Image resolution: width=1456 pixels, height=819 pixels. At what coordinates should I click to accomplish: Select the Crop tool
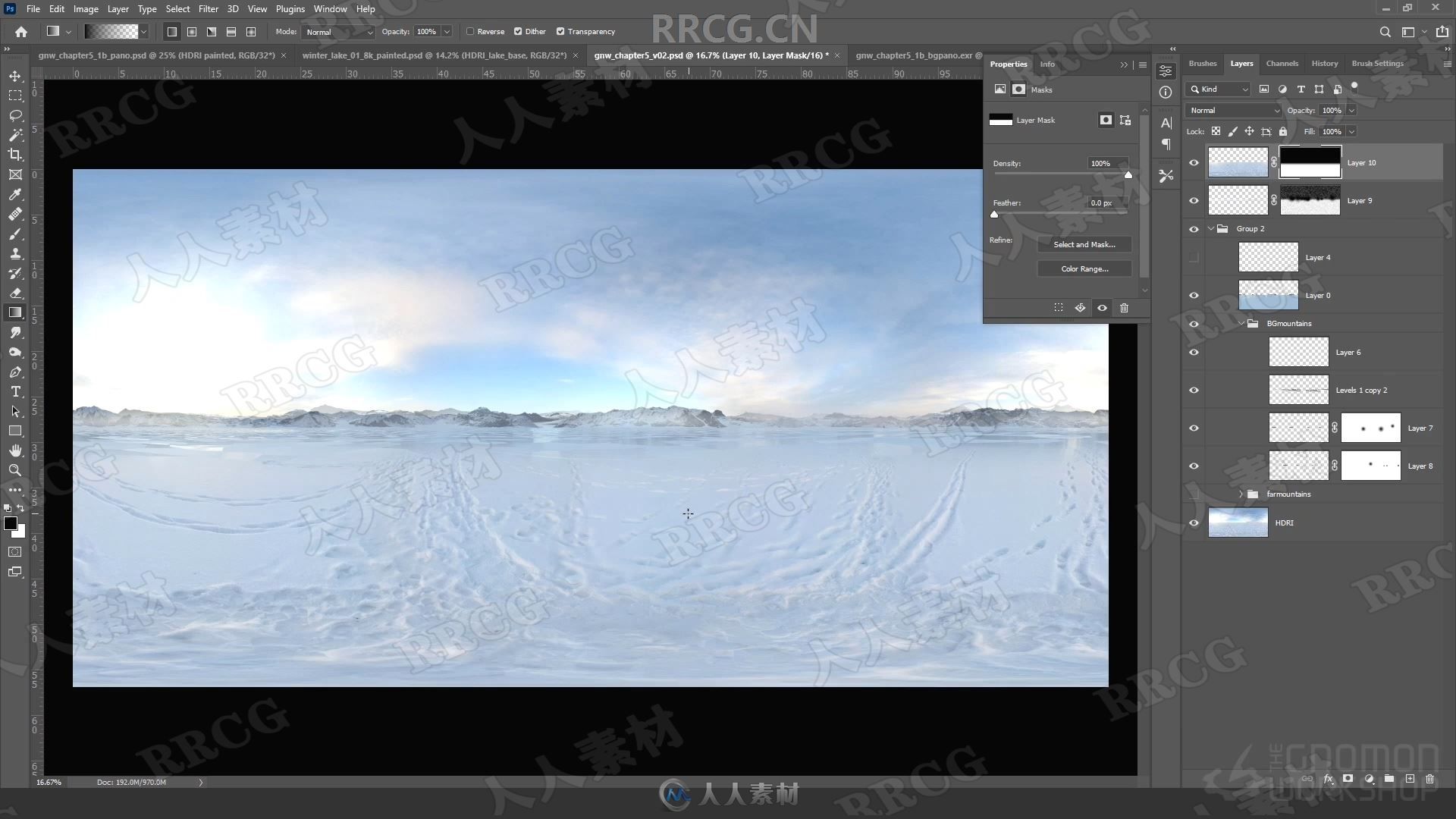pos(15,154)
